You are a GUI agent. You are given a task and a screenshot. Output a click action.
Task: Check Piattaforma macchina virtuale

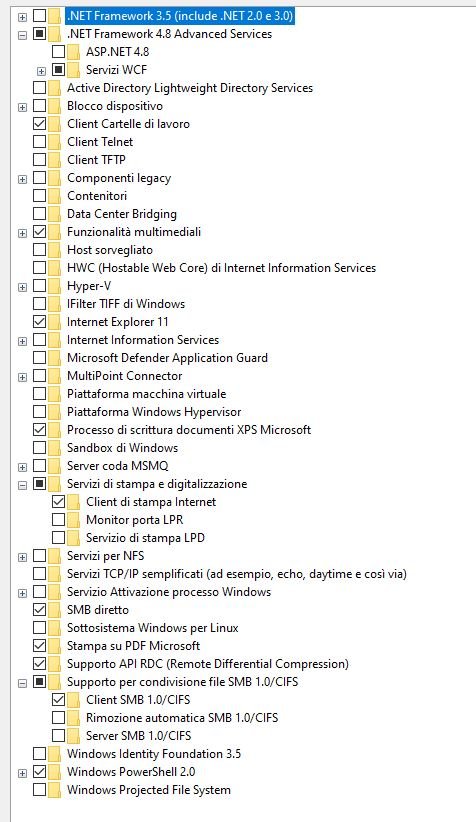coord(39,393)
